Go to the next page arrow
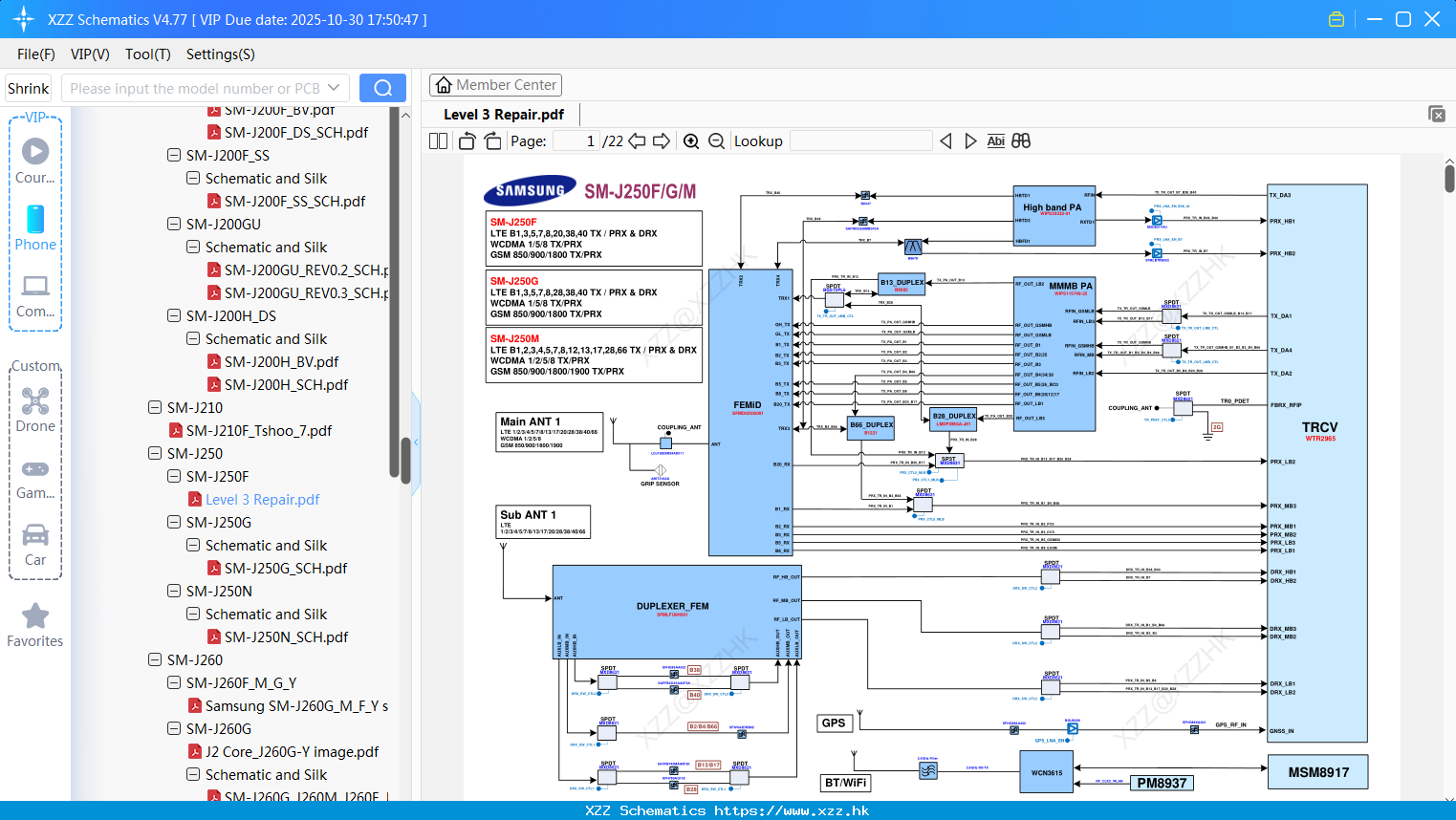 point(662,140)
